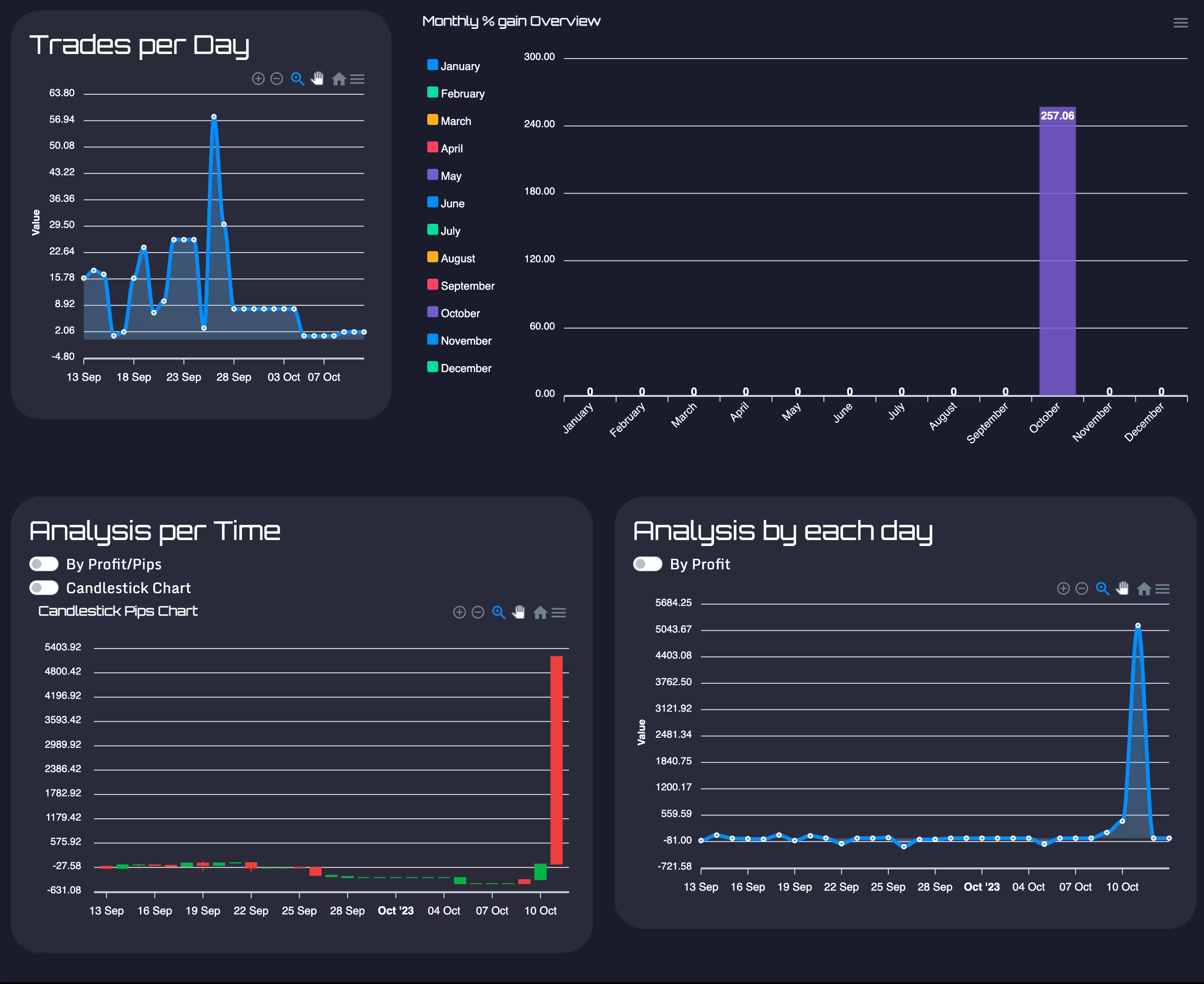Click the purple October bar showing 257.06
The width and height of the screenshot is (1204, 984).
[x=1057, y=251]
